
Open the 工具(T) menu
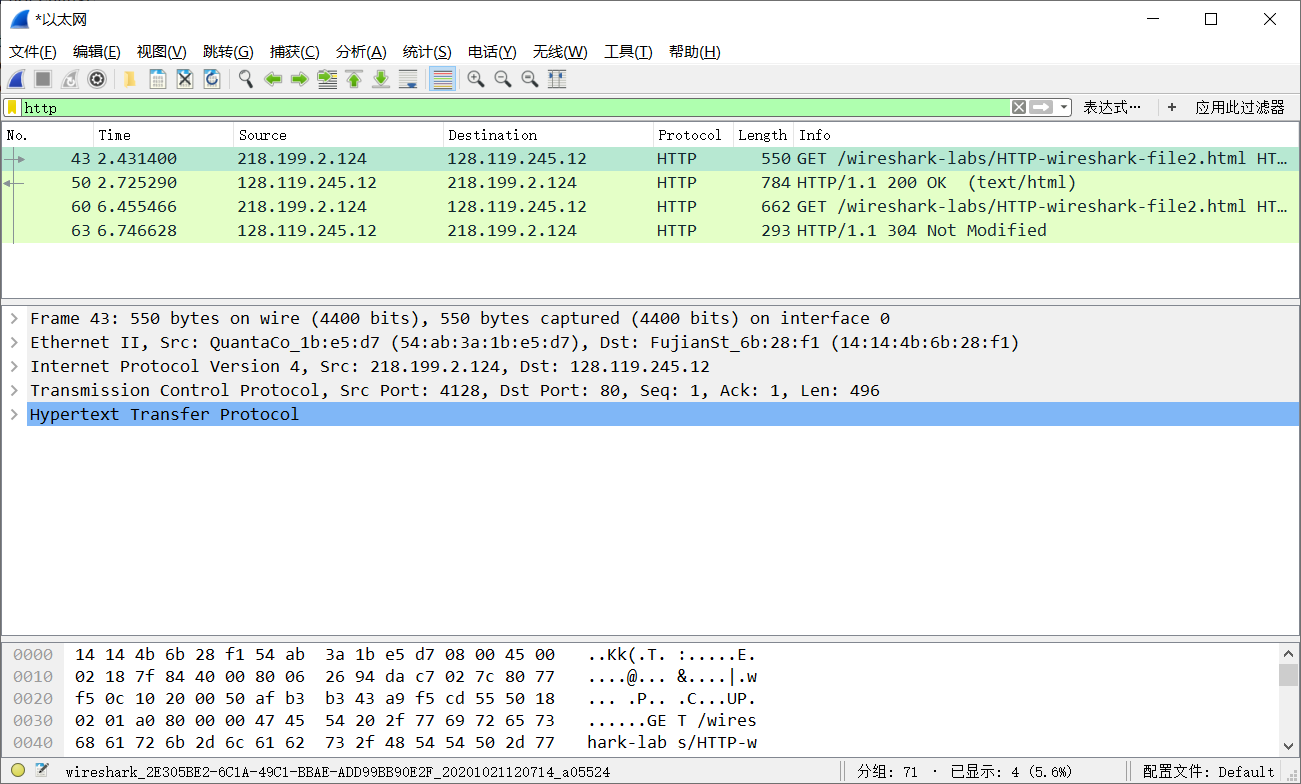click(x=628, y=52)
